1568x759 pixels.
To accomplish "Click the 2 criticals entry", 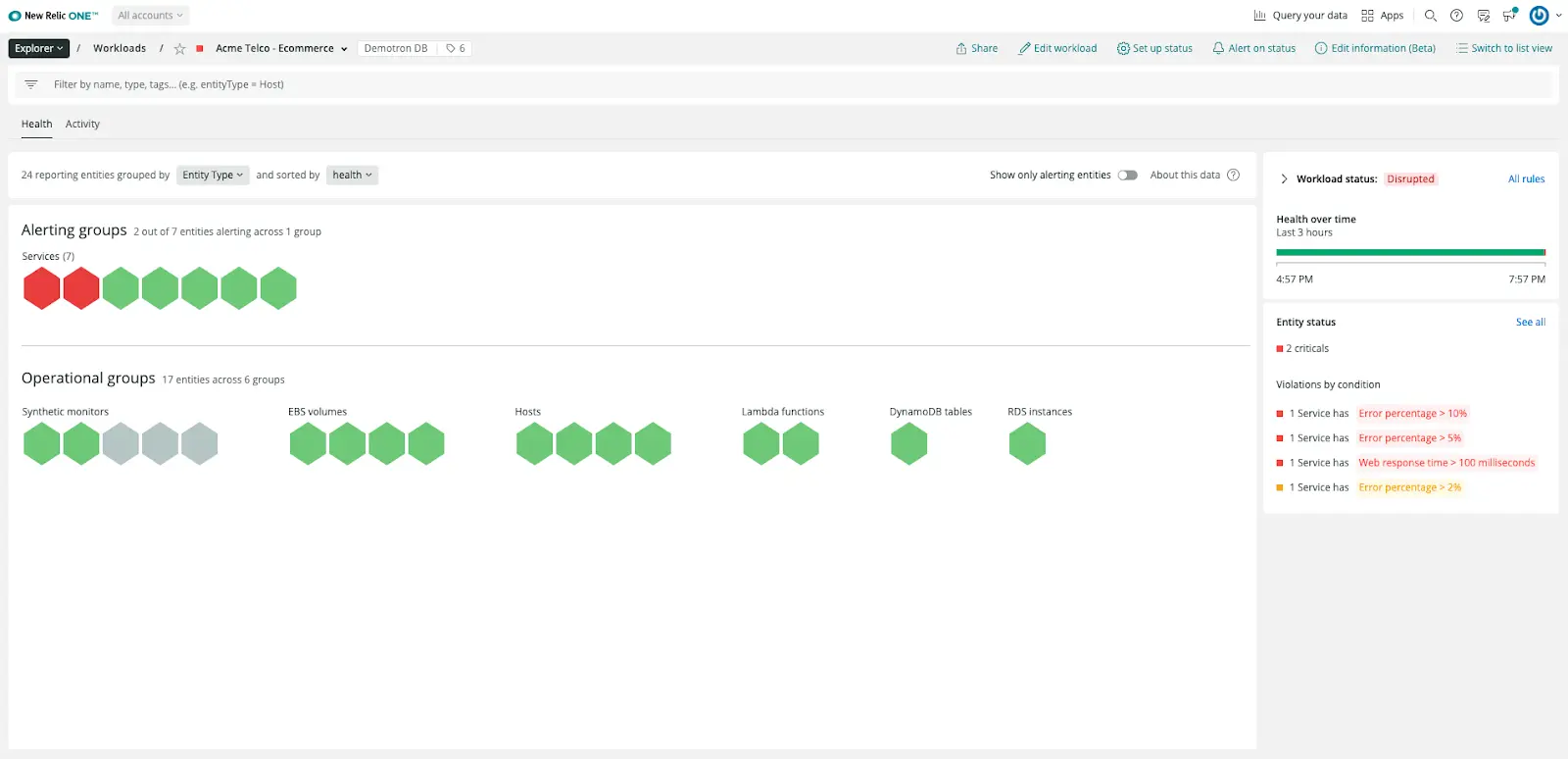I will pos(1302,348).
